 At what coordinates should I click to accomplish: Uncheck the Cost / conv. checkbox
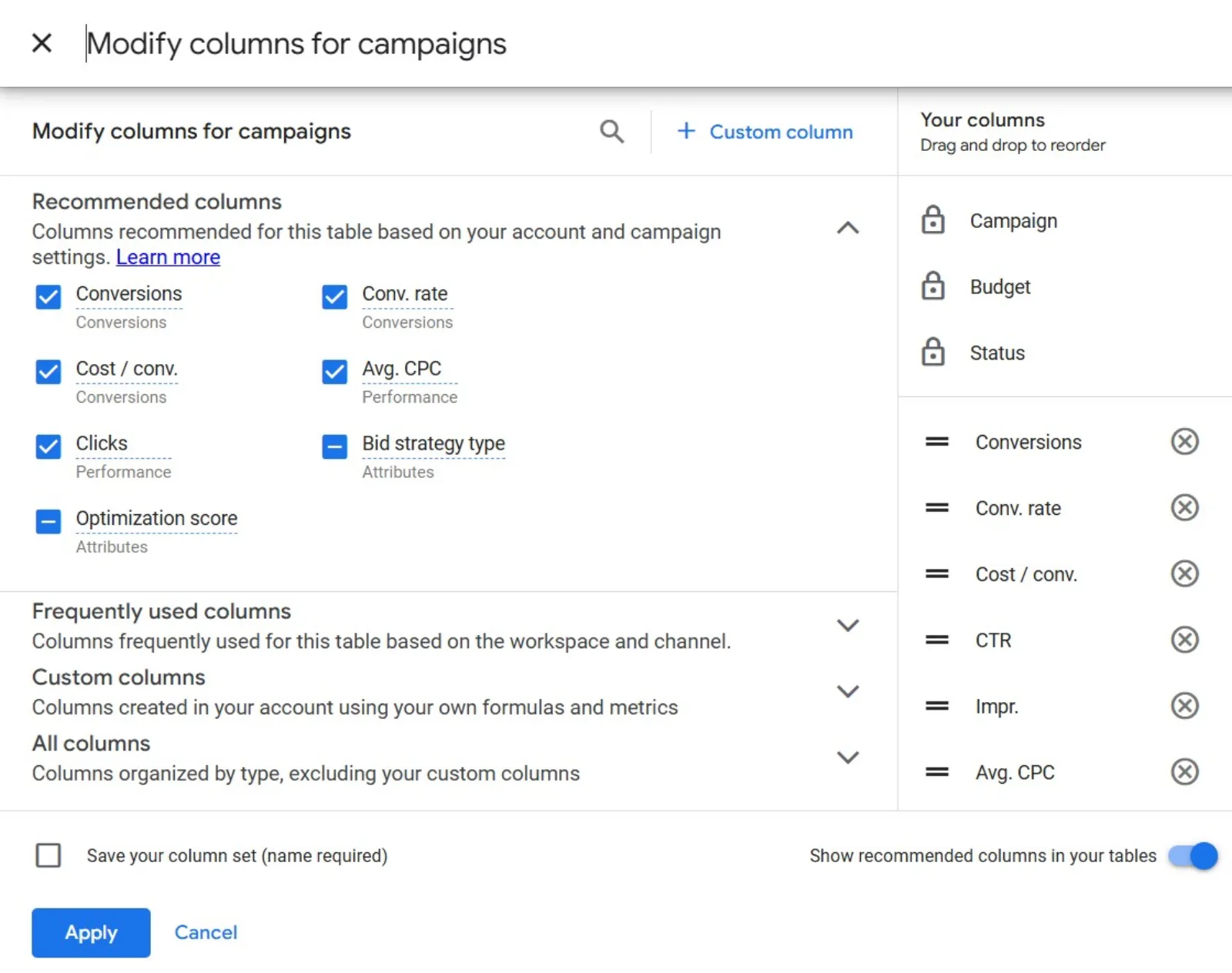click(49, 372)
